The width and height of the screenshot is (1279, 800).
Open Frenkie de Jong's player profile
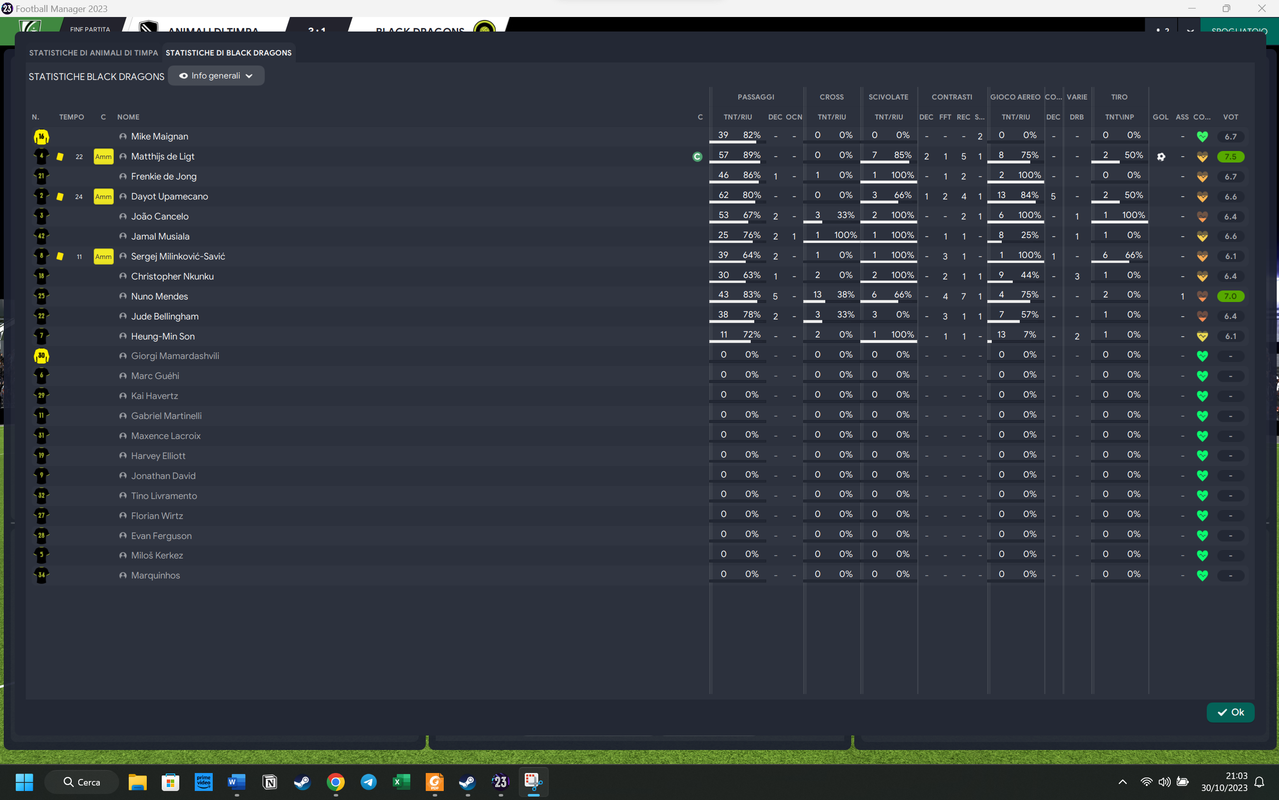(x=164, y=176)
